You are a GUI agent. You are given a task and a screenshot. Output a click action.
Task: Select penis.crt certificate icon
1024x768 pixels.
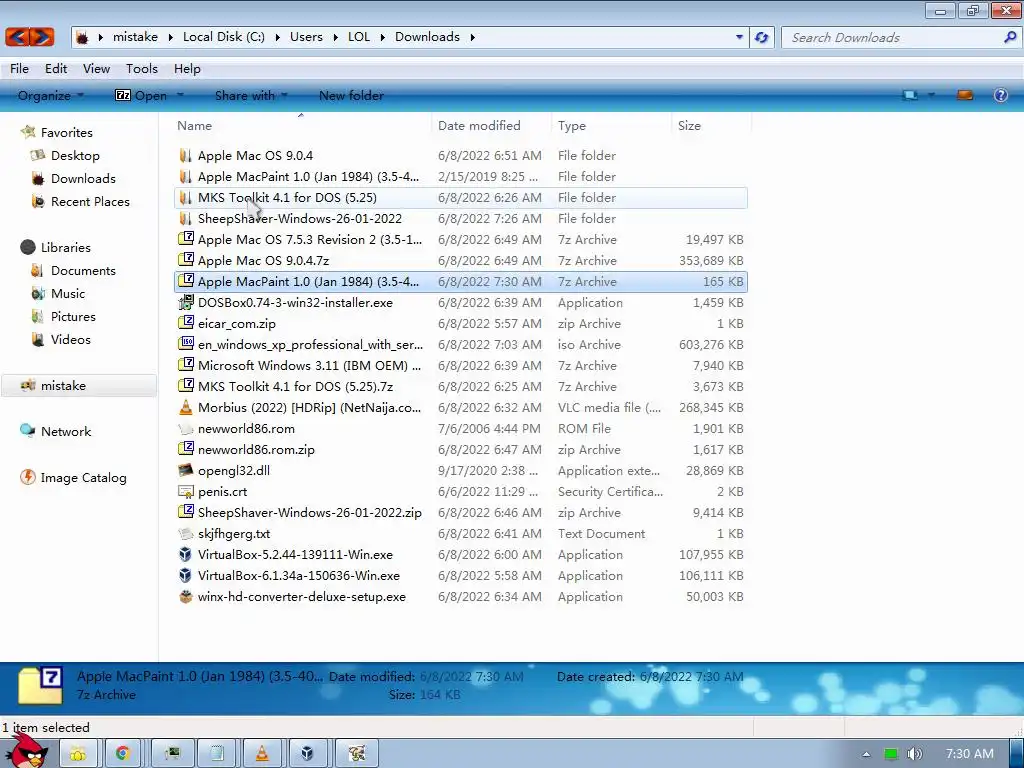[186, 491]
